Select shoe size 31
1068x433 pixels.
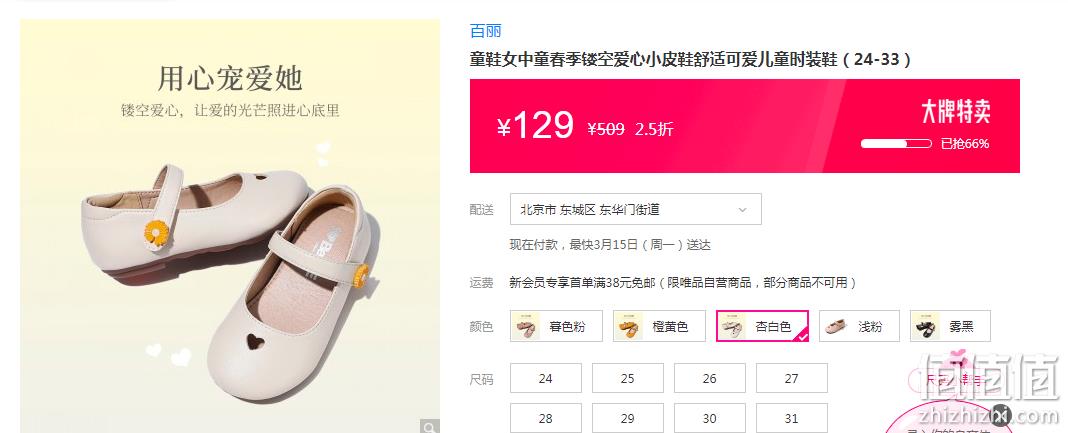point(791,418)
